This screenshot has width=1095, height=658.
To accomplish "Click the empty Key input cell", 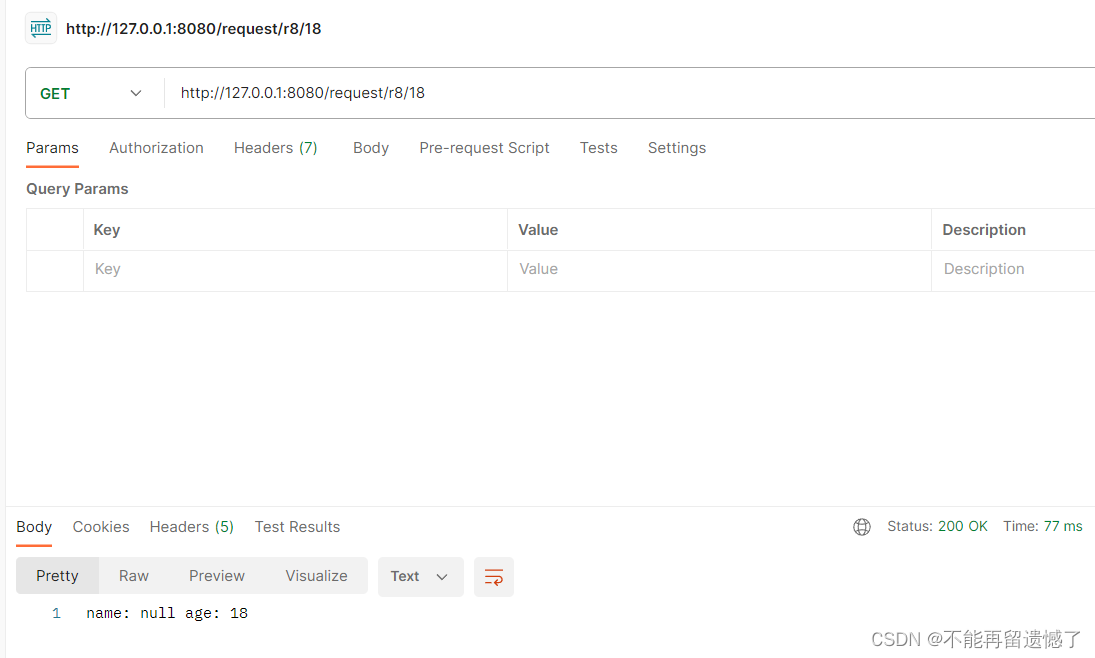I will tap(295, 270).
